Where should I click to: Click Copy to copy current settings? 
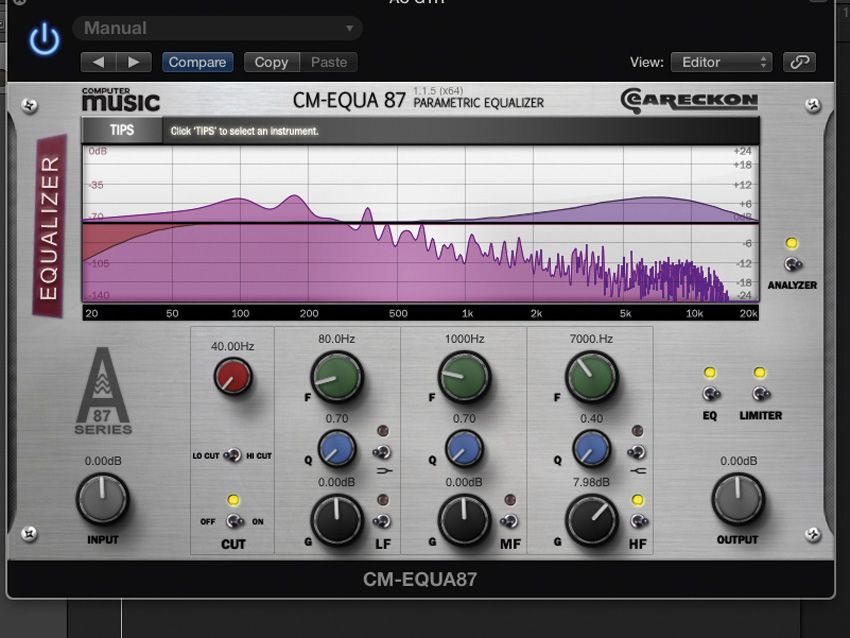click(x=270, y=61)
